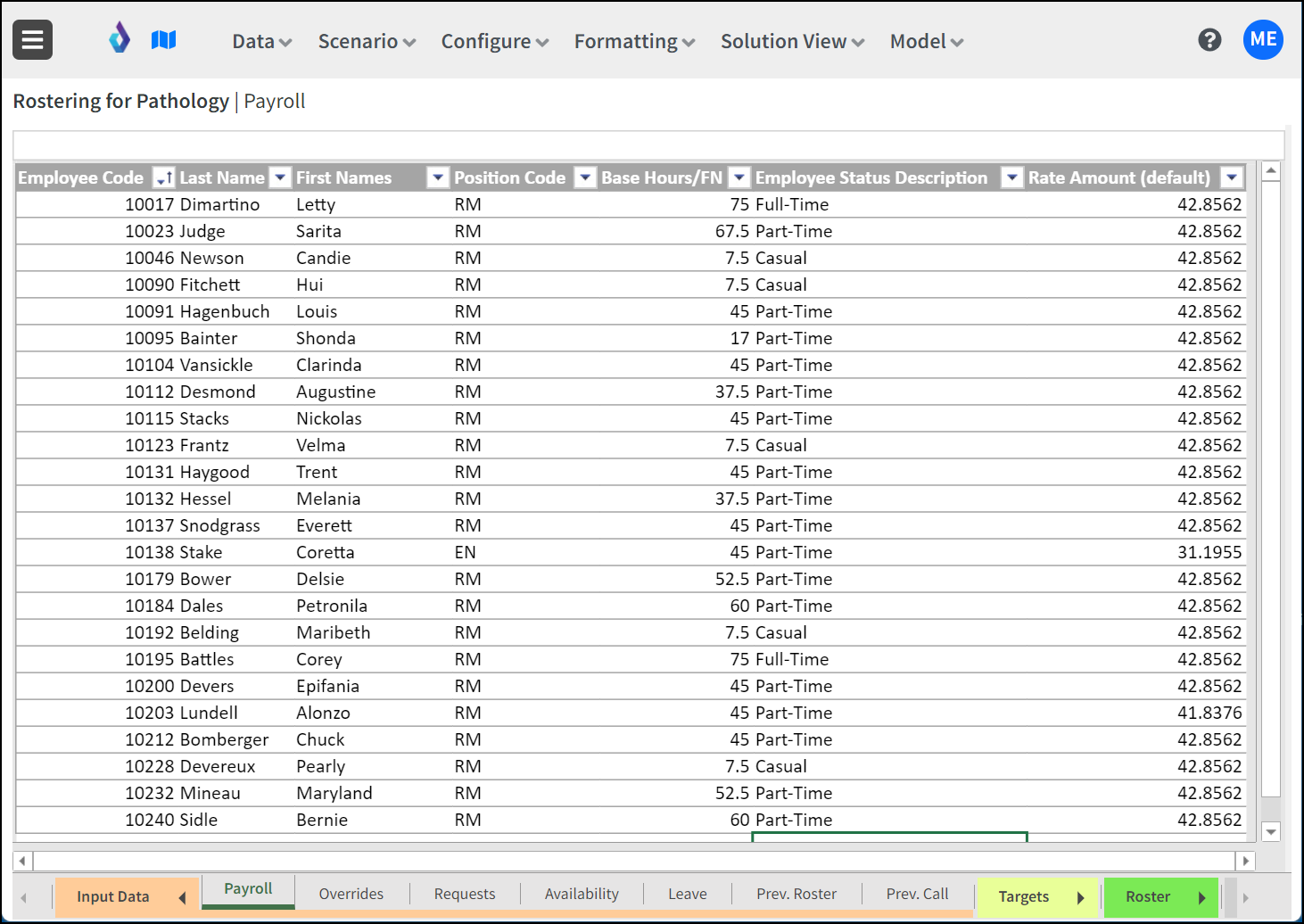Click the empty bar above the table
The width and height of the screenshot is (1304, 924).
click(x=648, y=144)
